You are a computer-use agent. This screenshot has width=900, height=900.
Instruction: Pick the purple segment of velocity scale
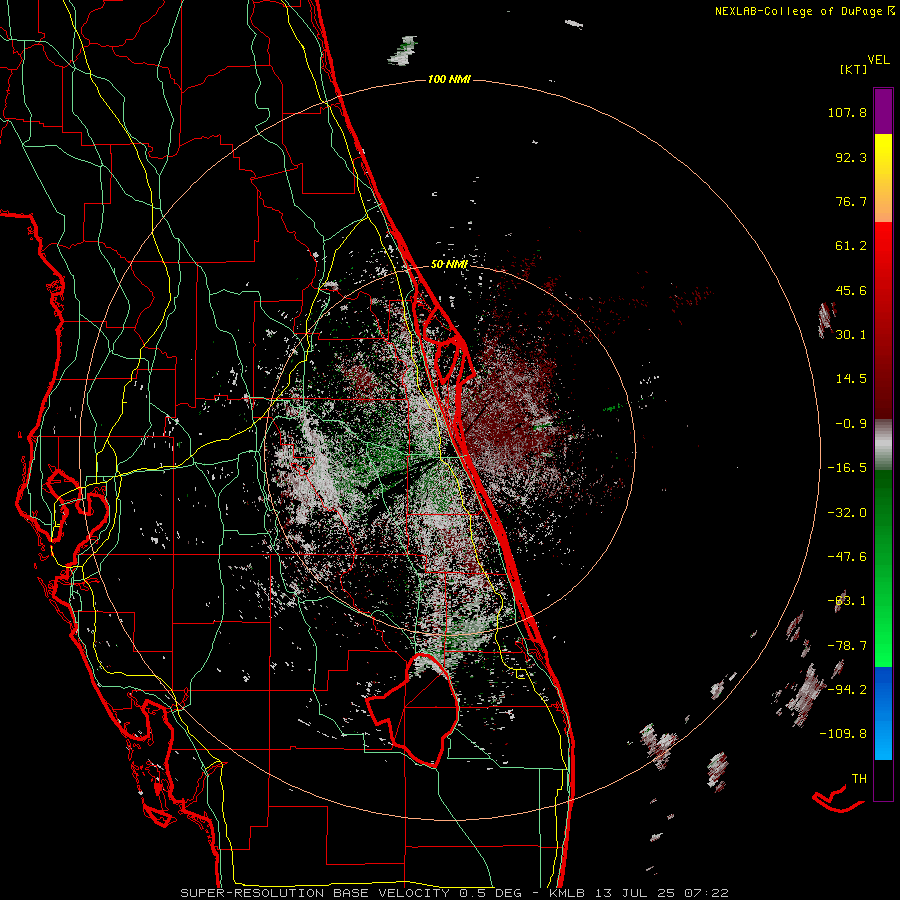(x=883, y=111)
